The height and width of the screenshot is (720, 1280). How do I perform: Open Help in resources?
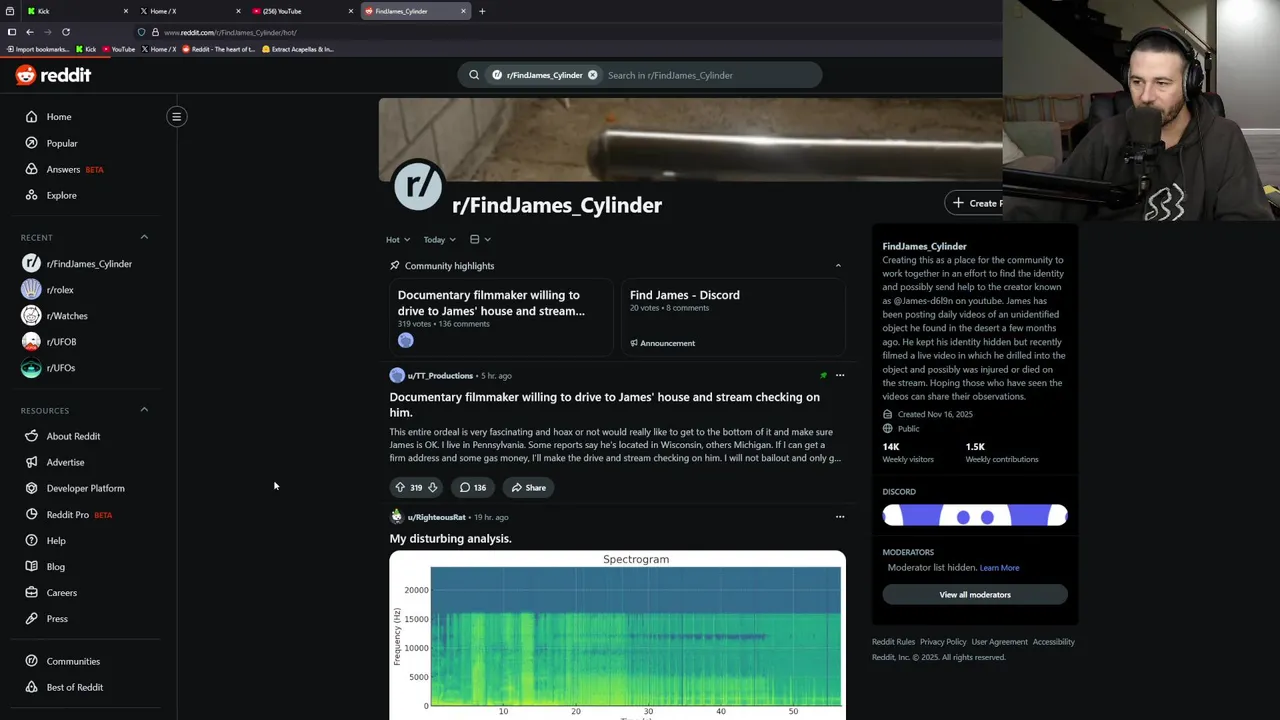pos(56,540)
